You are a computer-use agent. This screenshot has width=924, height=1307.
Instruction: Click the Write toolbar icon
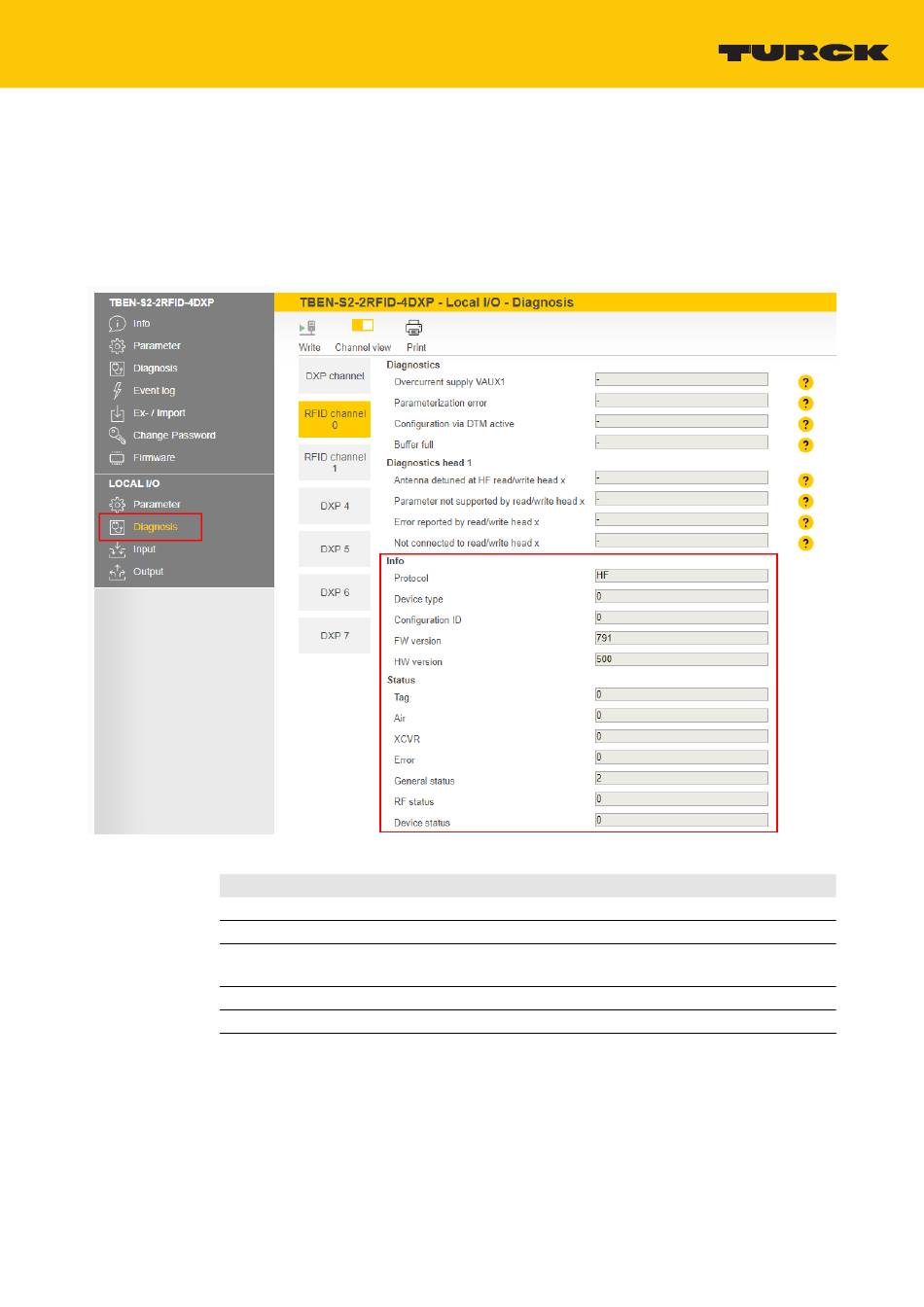308,328
